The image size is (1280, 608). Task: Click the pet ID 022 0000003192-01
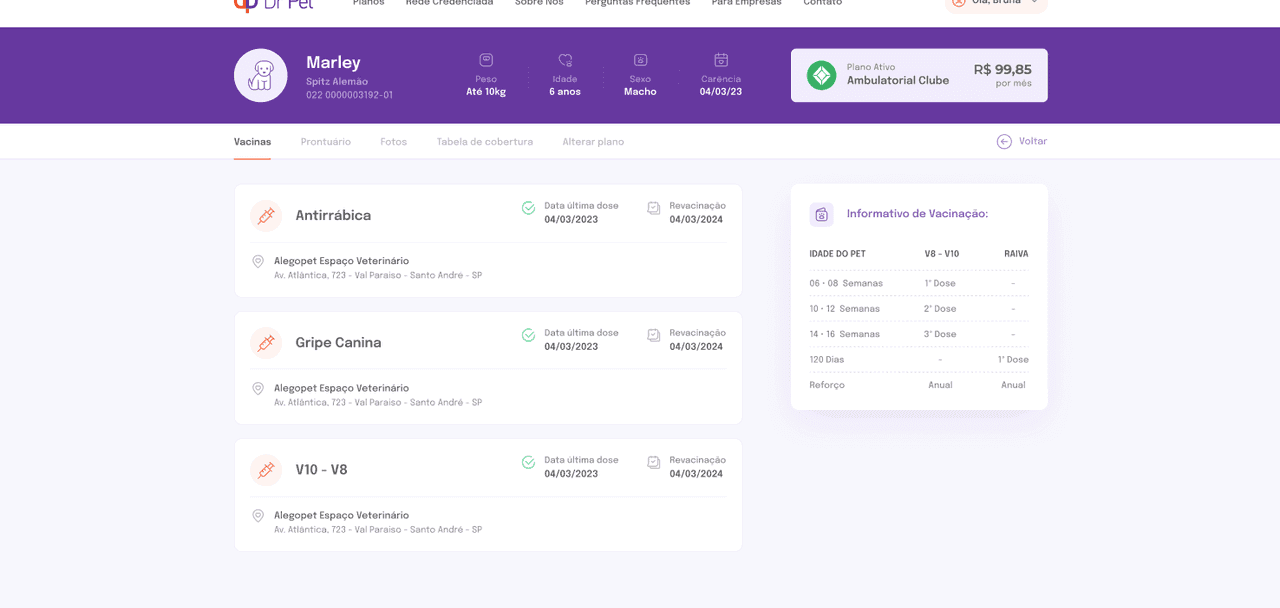pyautogui.click(x=349, y=95)
